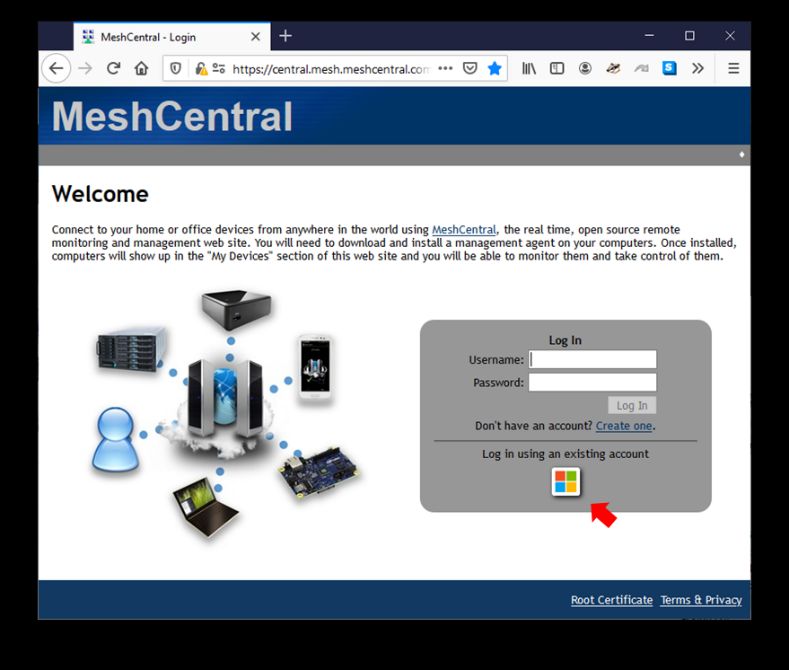The height and width of the screenshot is (670, 789).
Task: Open the Firefox hamburger menu
Action: [733, 69]
